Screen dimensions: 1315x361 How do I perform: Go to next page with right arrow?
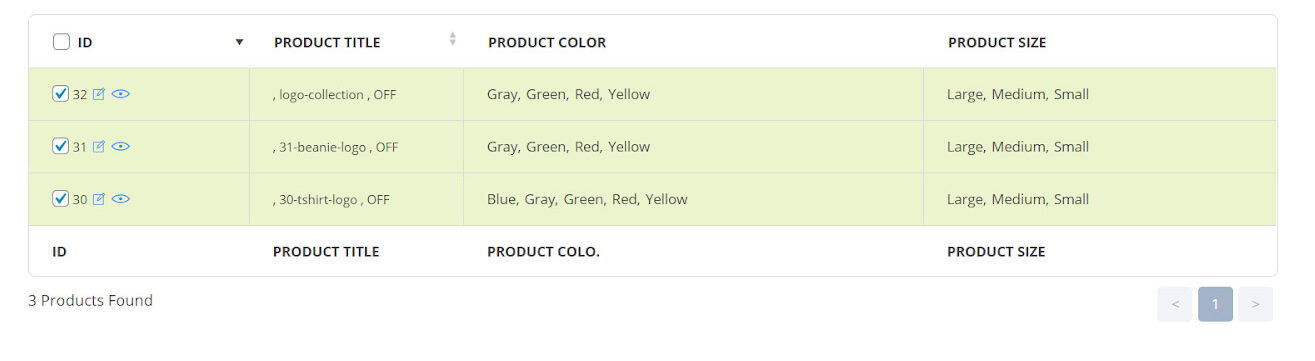pyautogui.click(x=1255, y=304)
